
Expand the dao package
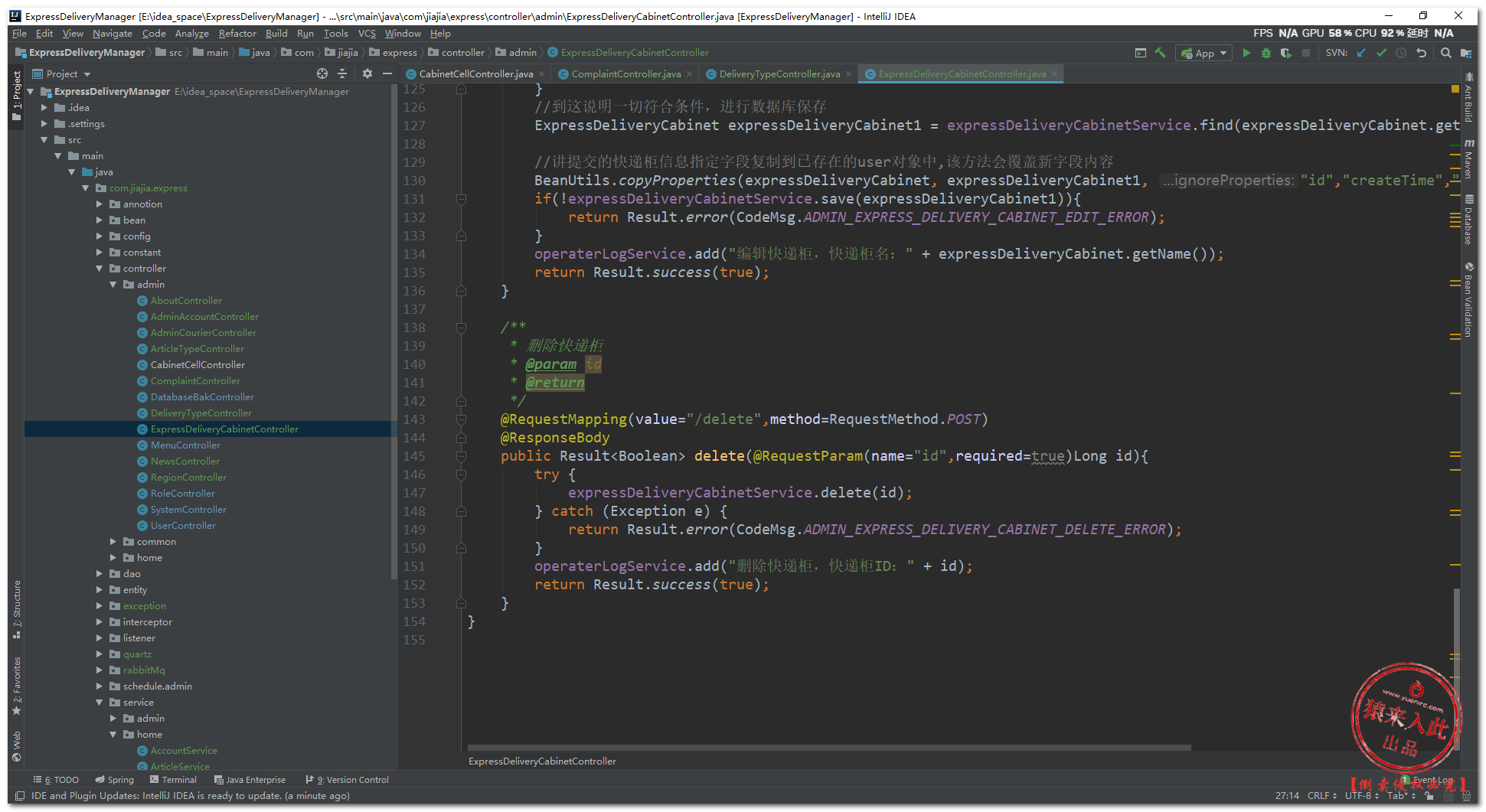click(x=100, y=574)
